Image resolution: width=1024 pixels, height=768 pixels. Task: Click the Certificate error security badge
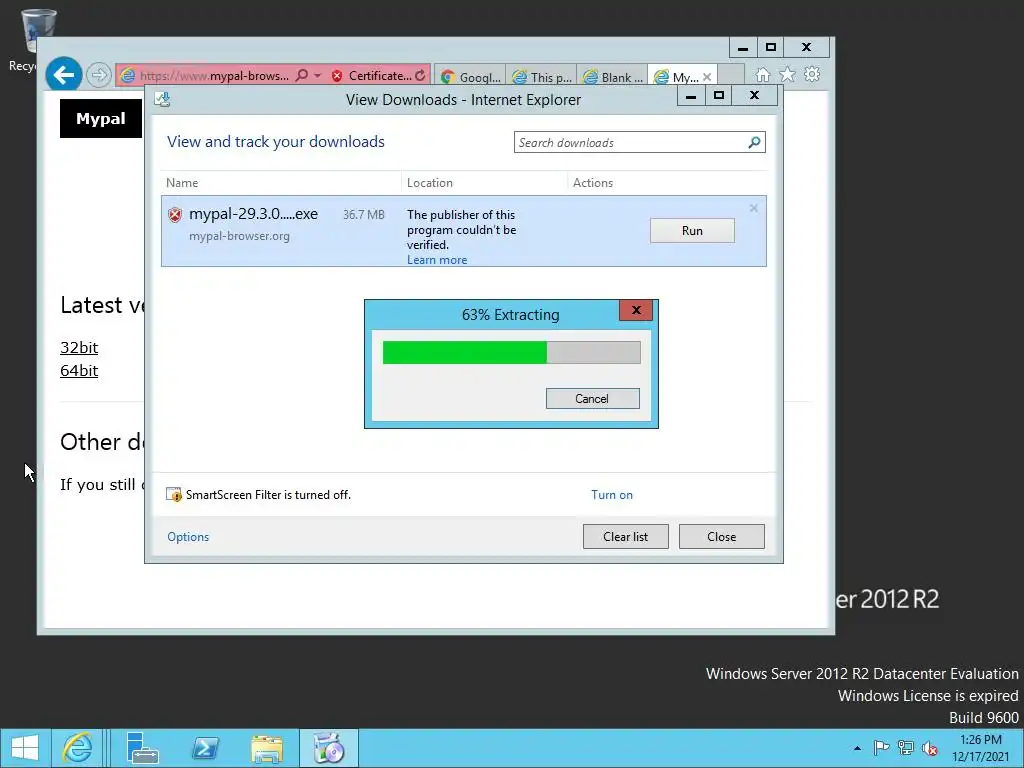[370, 76]
